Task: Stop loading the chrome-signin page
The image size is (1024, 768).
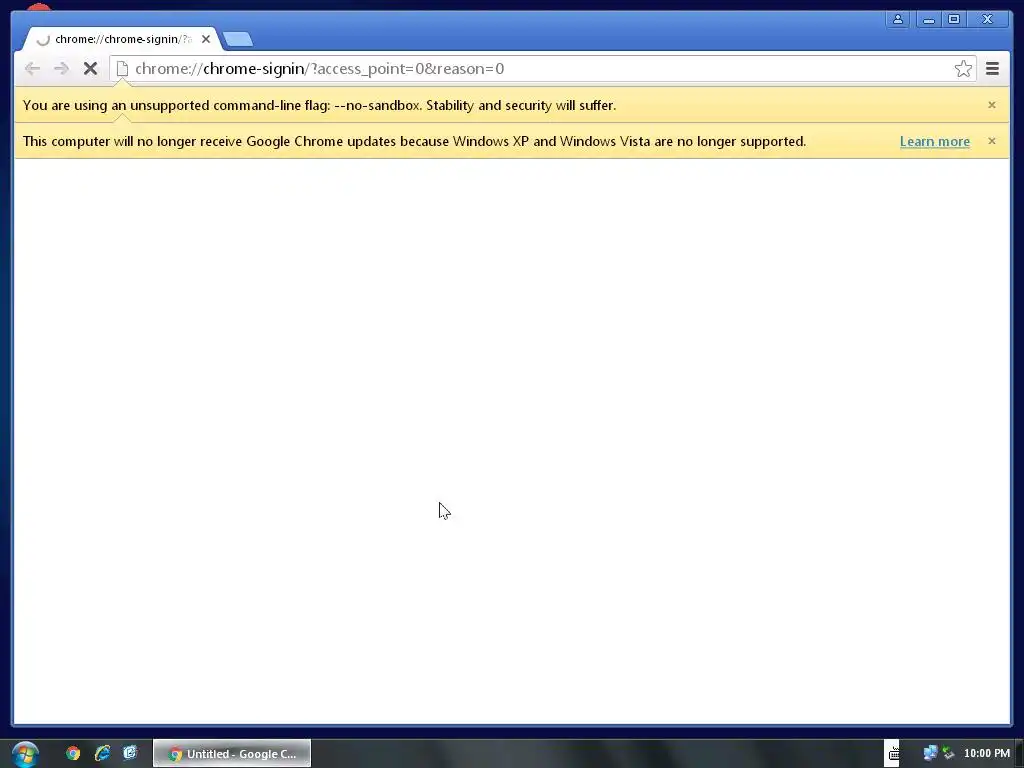Action: coord(90,69)
